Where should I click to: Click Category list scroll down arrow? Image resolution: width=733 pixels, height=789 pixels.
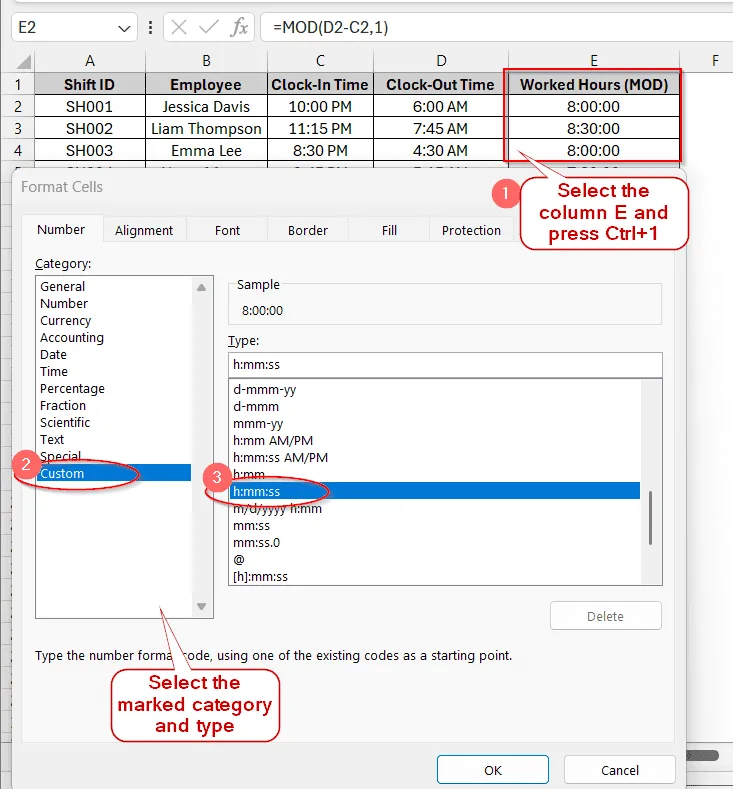pyautogui.click(x=202, y=606)
